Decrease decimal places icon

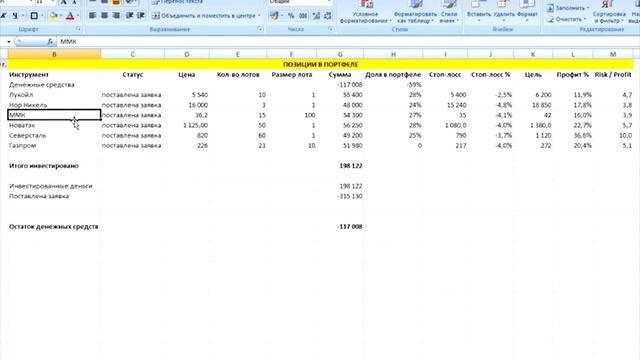327,16
